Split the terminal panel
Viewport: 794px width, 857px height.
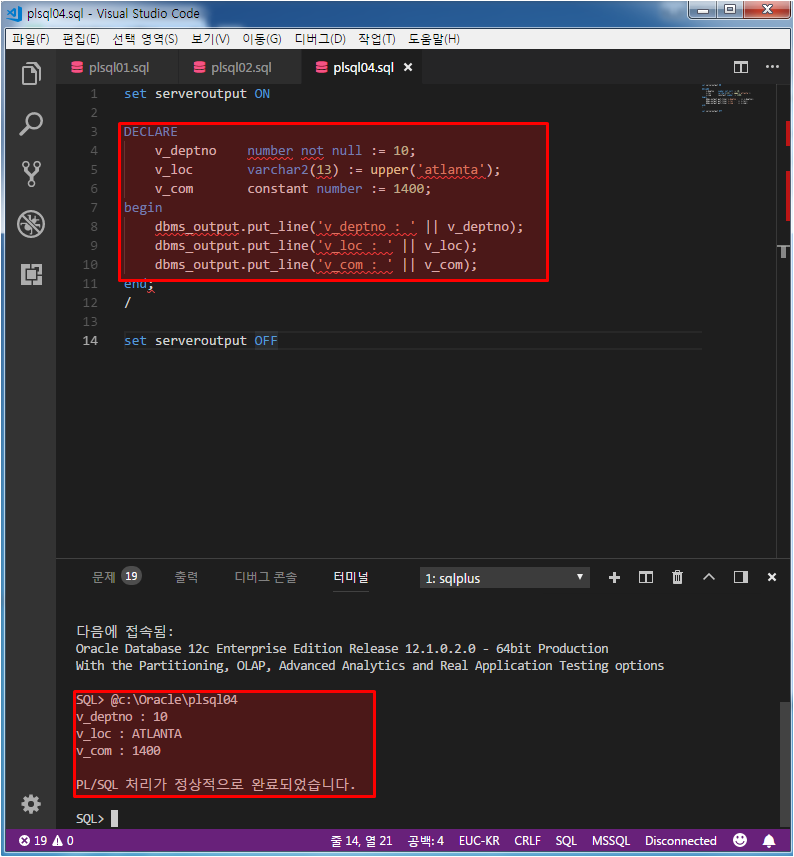coord(645,578)
